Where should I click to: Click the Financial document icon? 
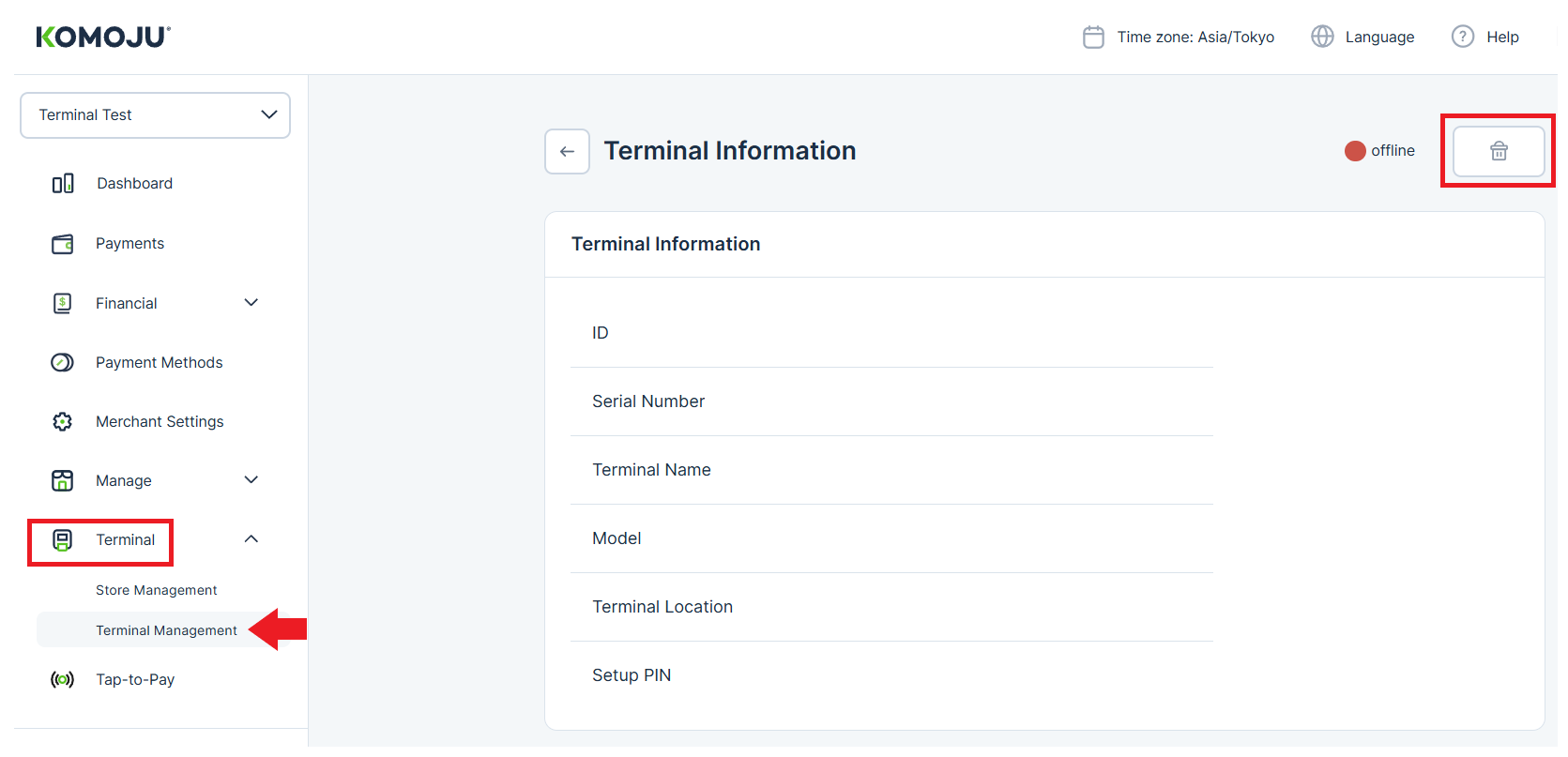63,303
